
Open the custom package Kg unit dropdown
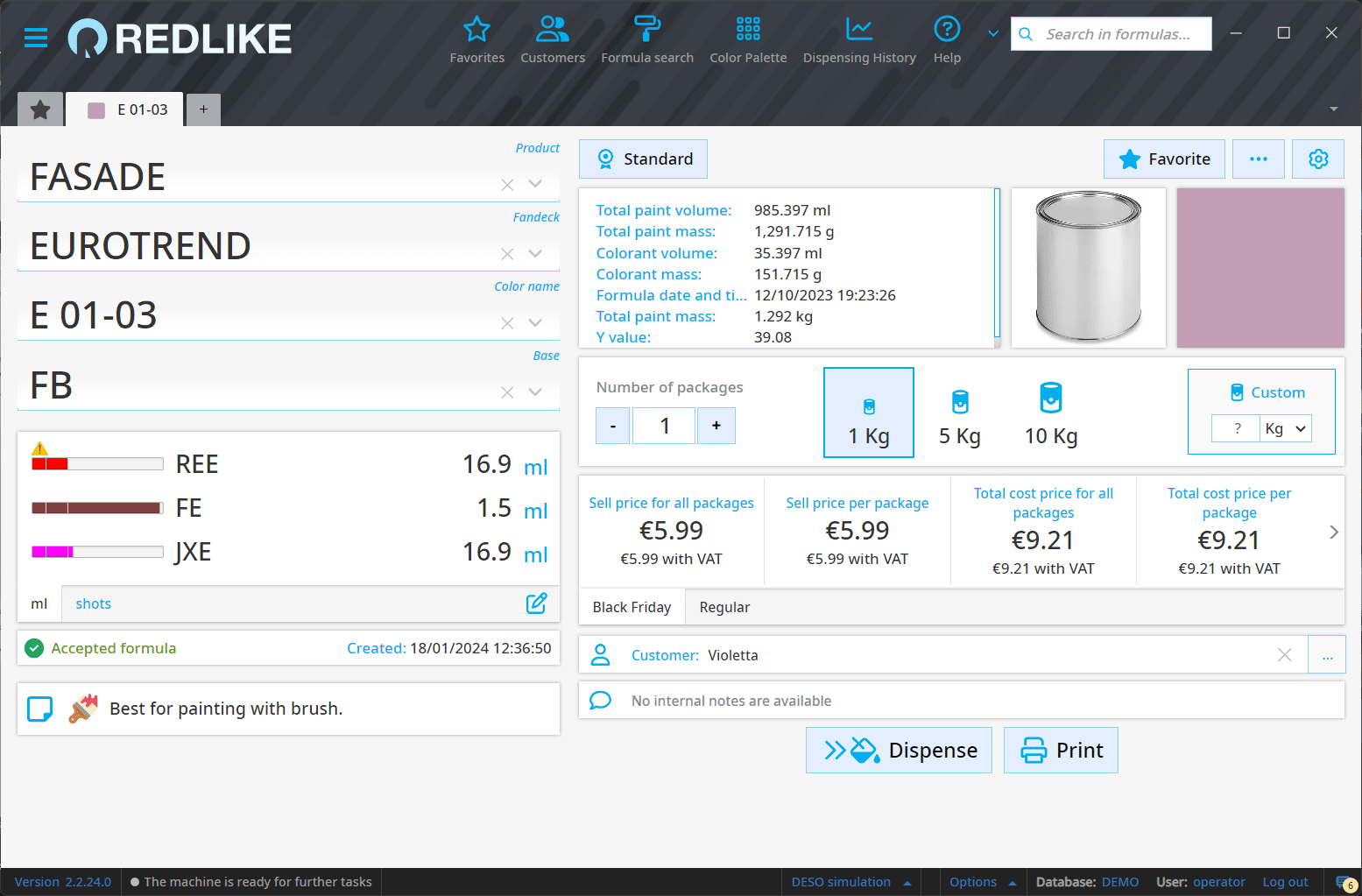pyautogui.click(x=1285, y=428)
